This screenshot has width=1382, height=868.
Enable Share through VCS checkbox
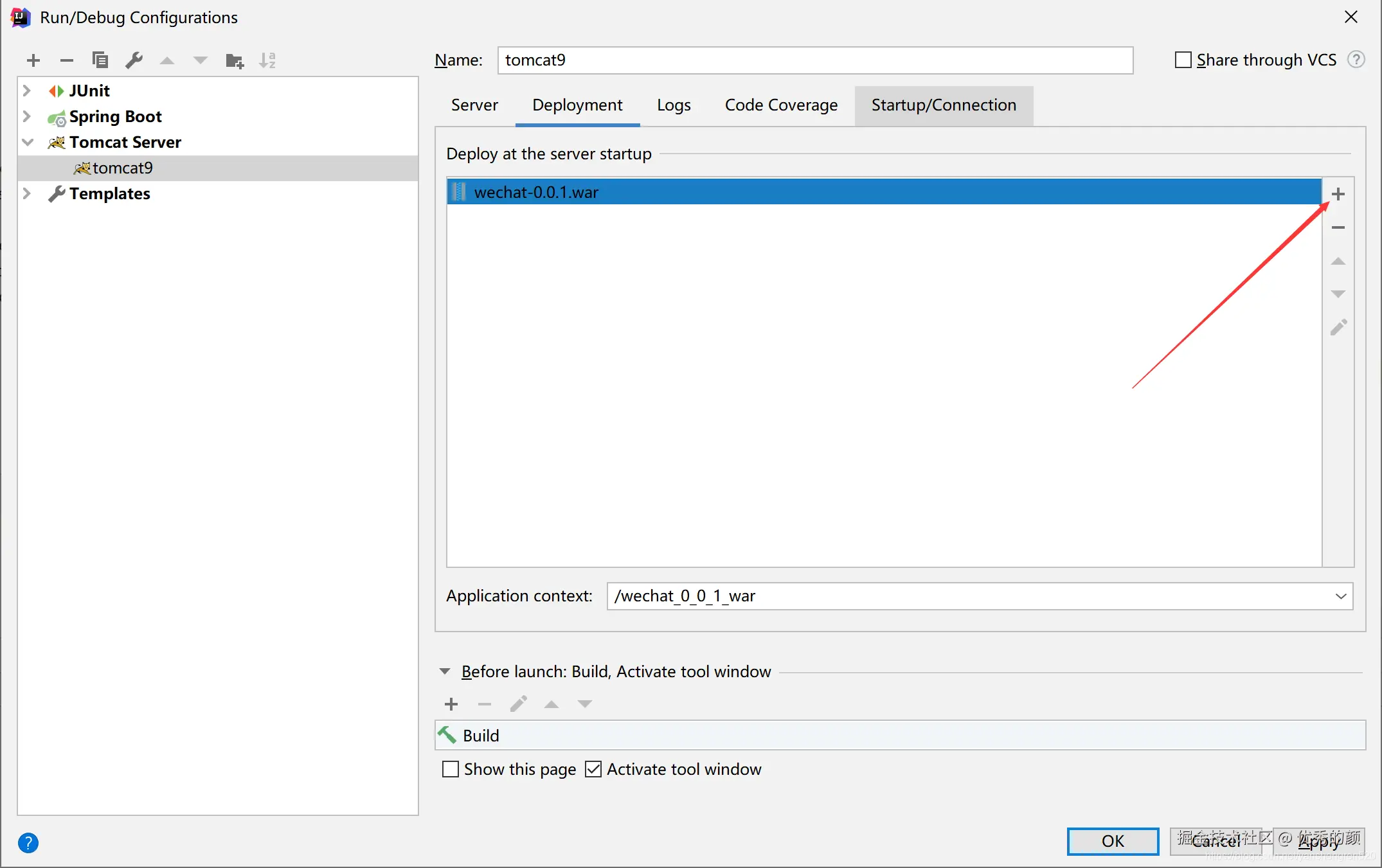[x=1183, y=60]
